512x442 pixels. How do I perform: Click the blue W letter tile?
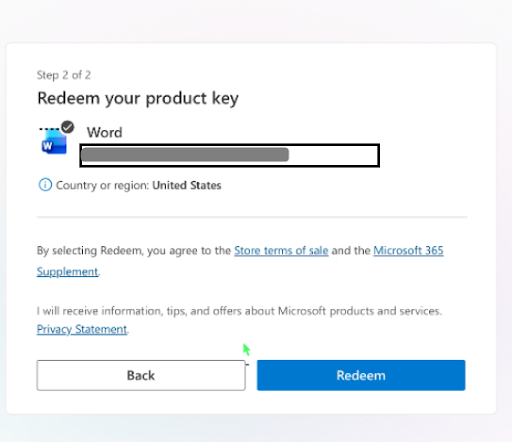[x=47, y=146]
